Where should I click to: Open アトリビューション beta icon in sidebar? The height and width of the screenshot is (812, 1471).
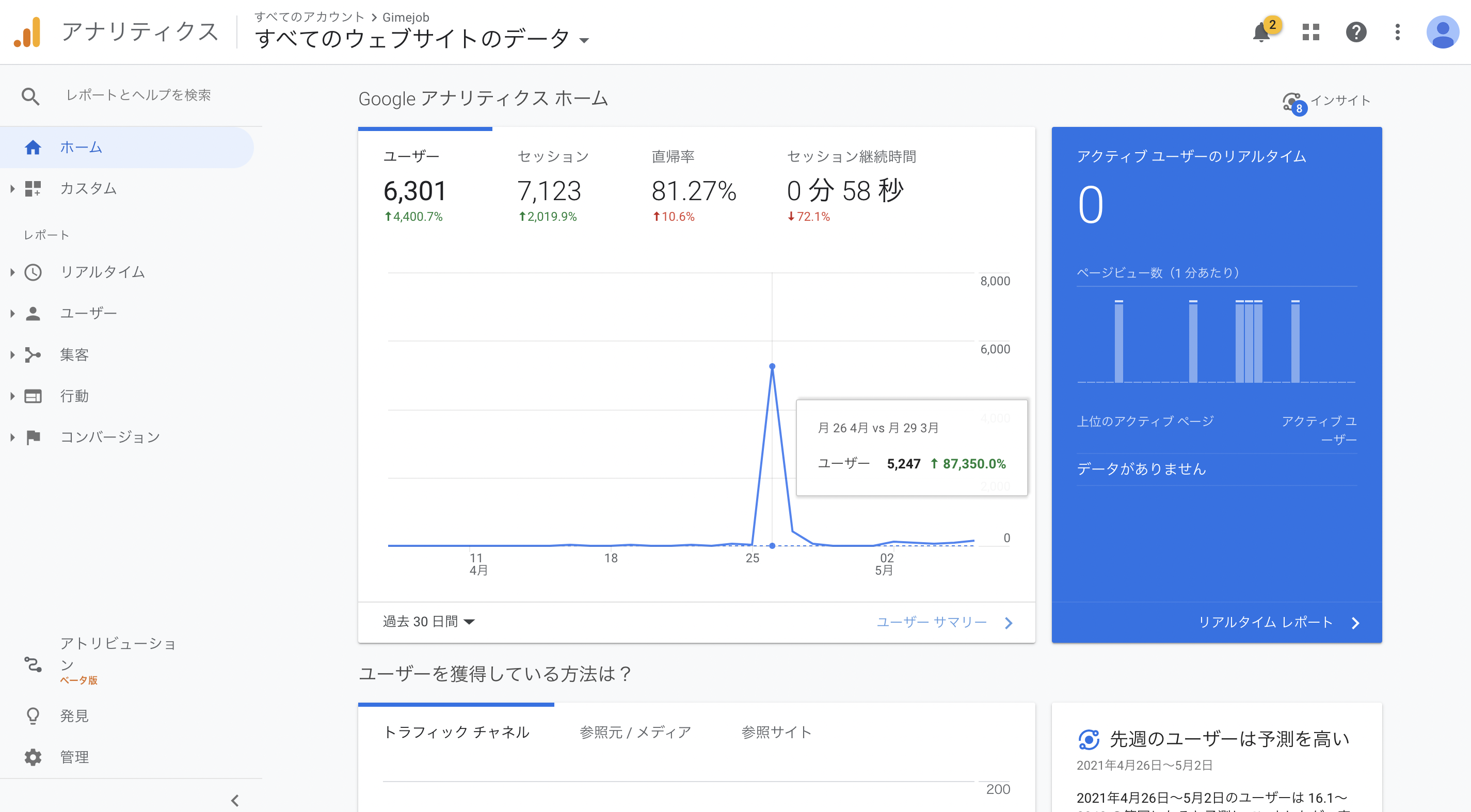(x=33, y=664)
